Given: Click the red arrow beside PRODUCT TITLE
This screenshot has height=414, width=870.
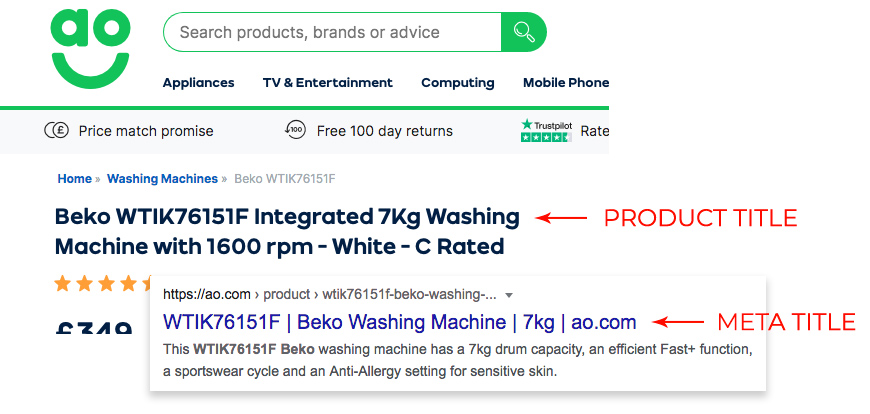Looking at the screenshot, I should click(561, 218).
